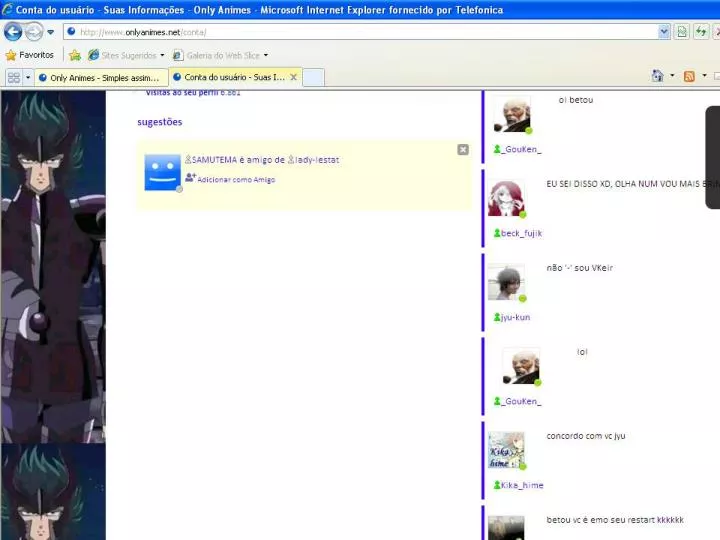Click the green user icon beside Kika_hime

tap(497, 485)
